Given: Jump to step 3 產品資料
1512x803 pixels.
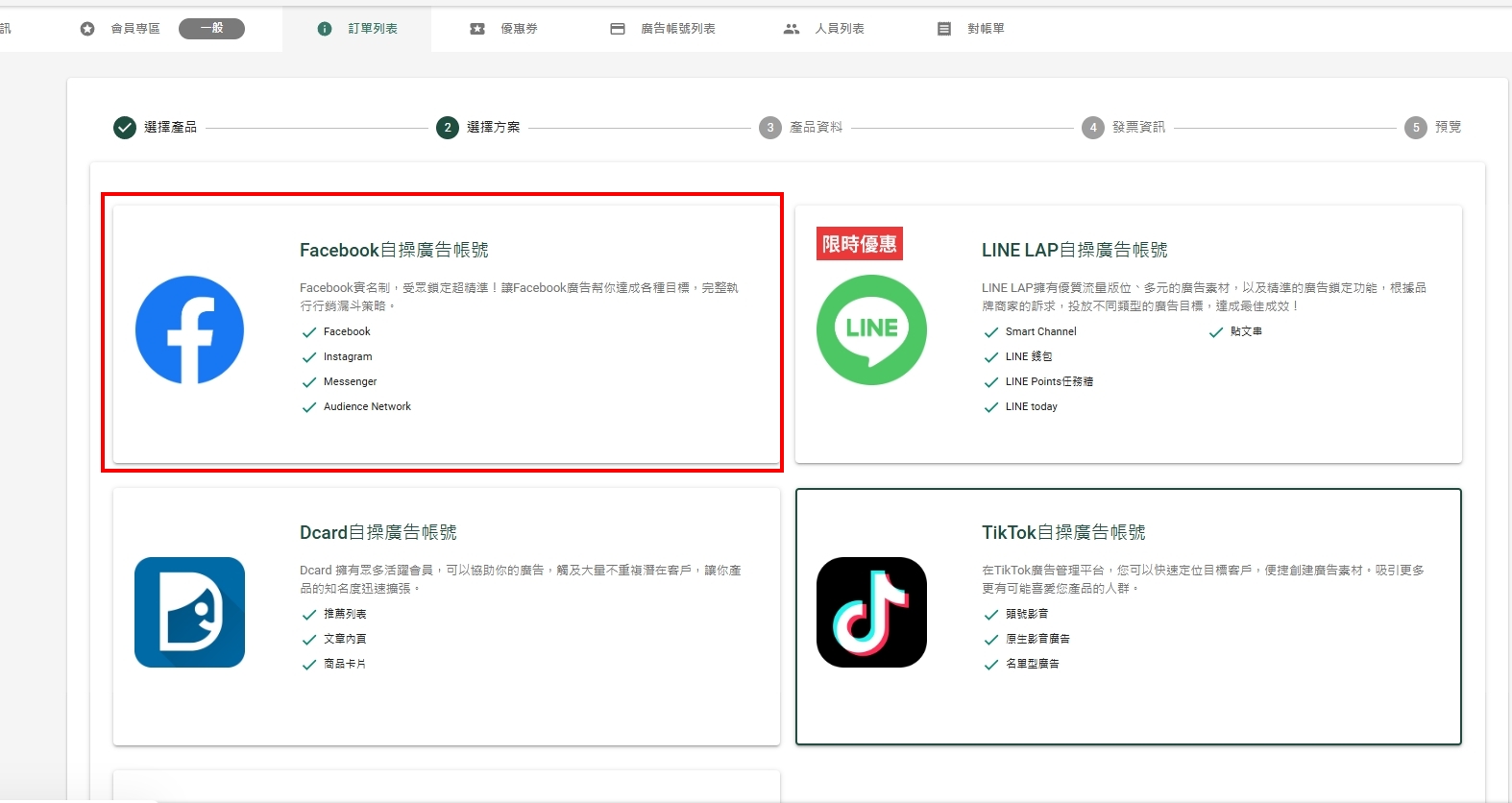Looking at the screenshot, I should 801,127.
